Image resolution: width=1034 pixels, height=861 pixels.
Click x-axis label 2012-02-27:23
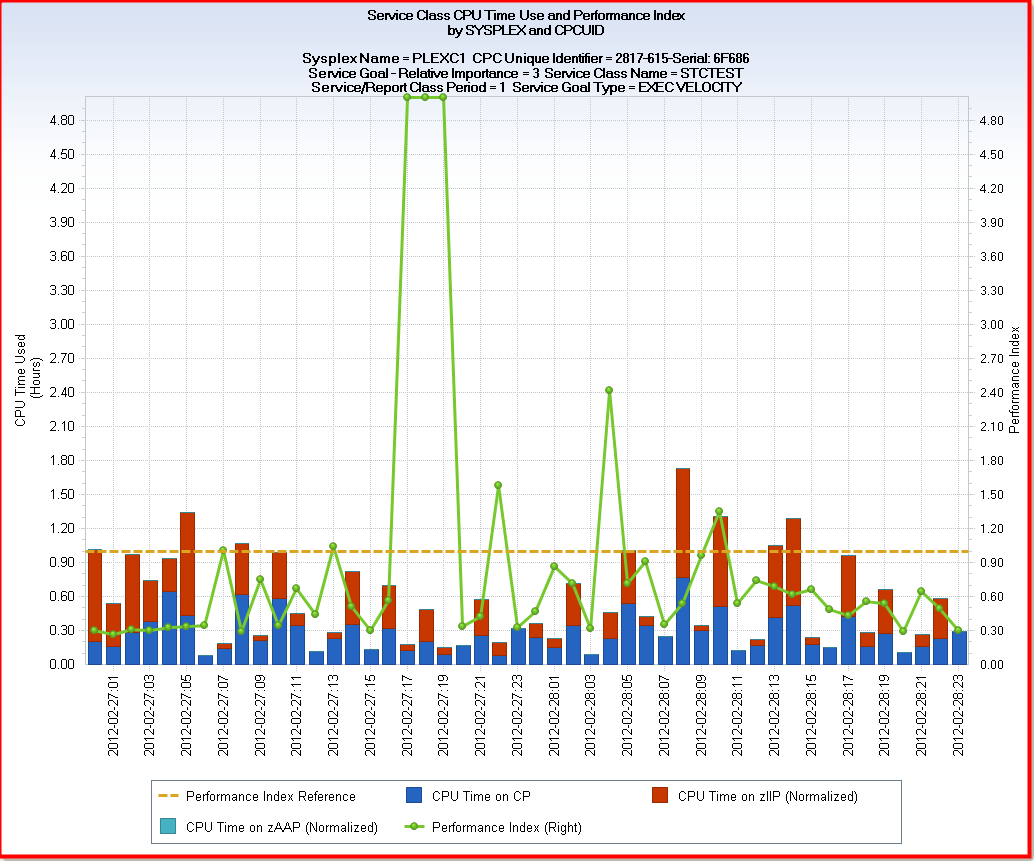[517, 715]
